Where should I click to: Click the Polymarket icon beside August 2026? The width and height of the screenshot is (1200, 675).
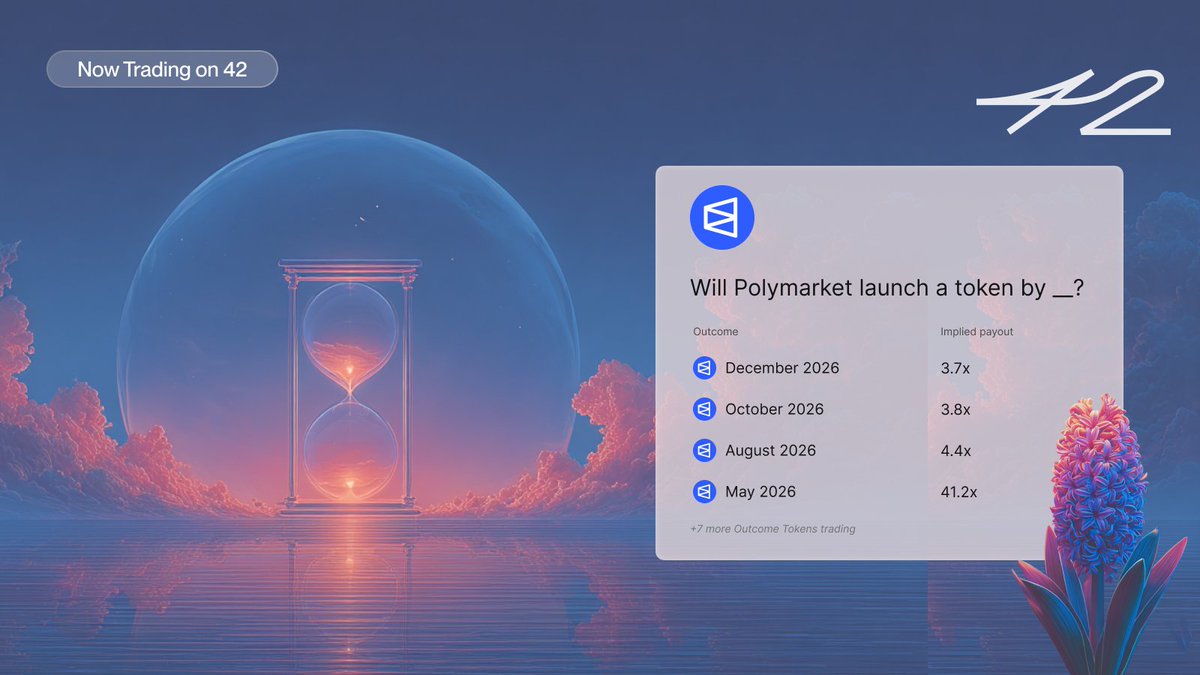point(704,450)
